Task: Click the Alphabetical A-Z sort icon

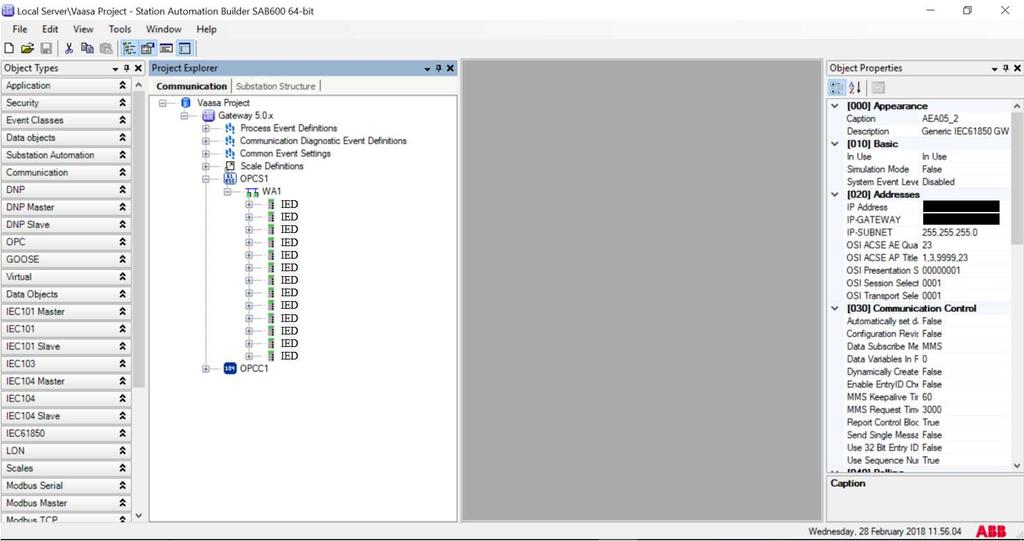Action: click(855, 88)
